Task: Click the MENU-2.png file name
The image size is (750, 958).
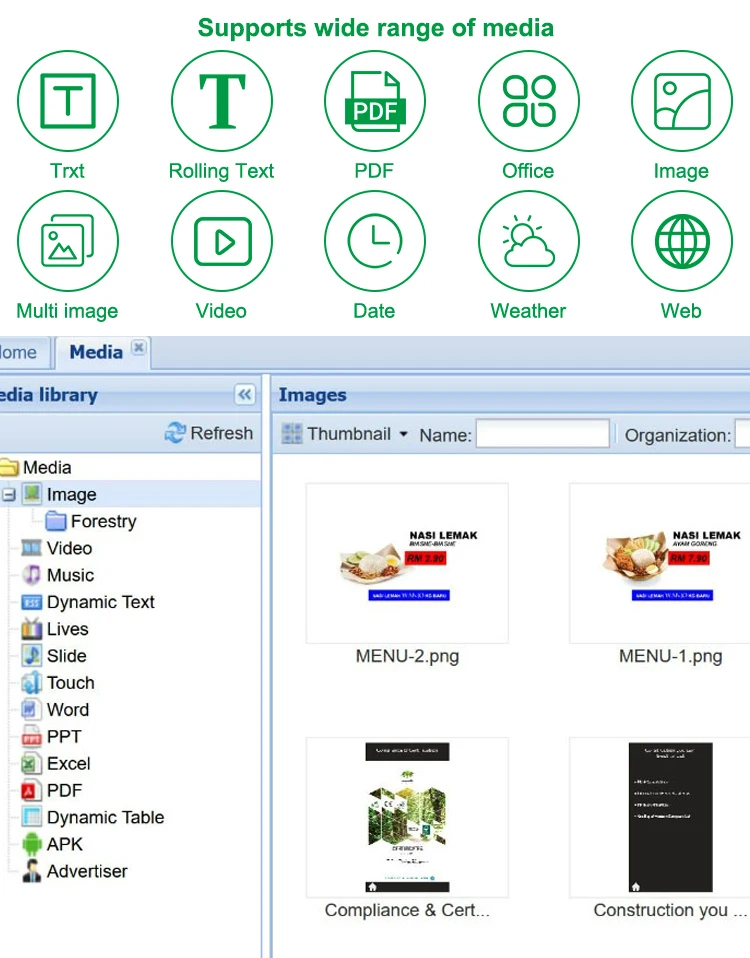Action: pyautogui.click(x=407, y=656)
